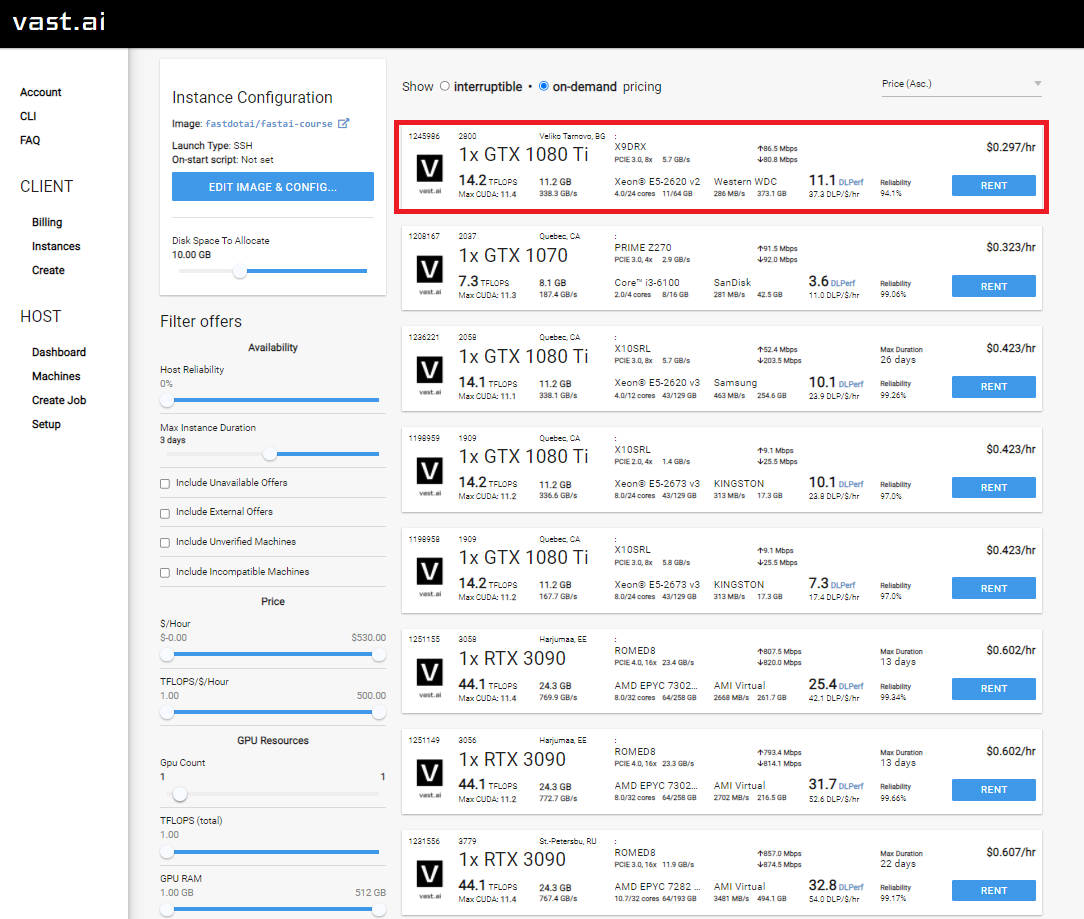
Task: Click the vast.ai logo on the GTX 1080 Ti $0.297/hr offer
Action: [x=429, y=173]
